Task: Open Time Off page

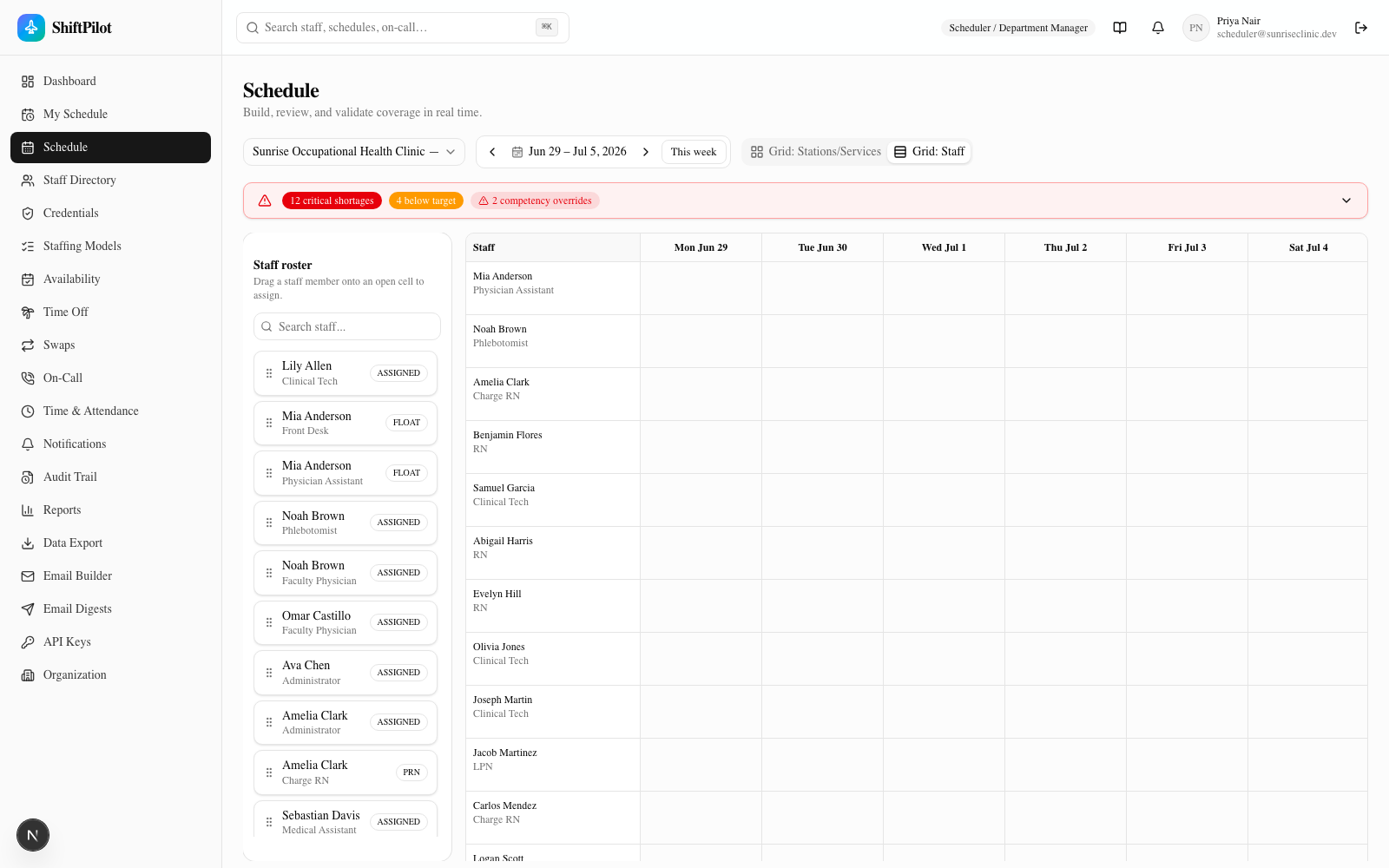Action: 110,312
